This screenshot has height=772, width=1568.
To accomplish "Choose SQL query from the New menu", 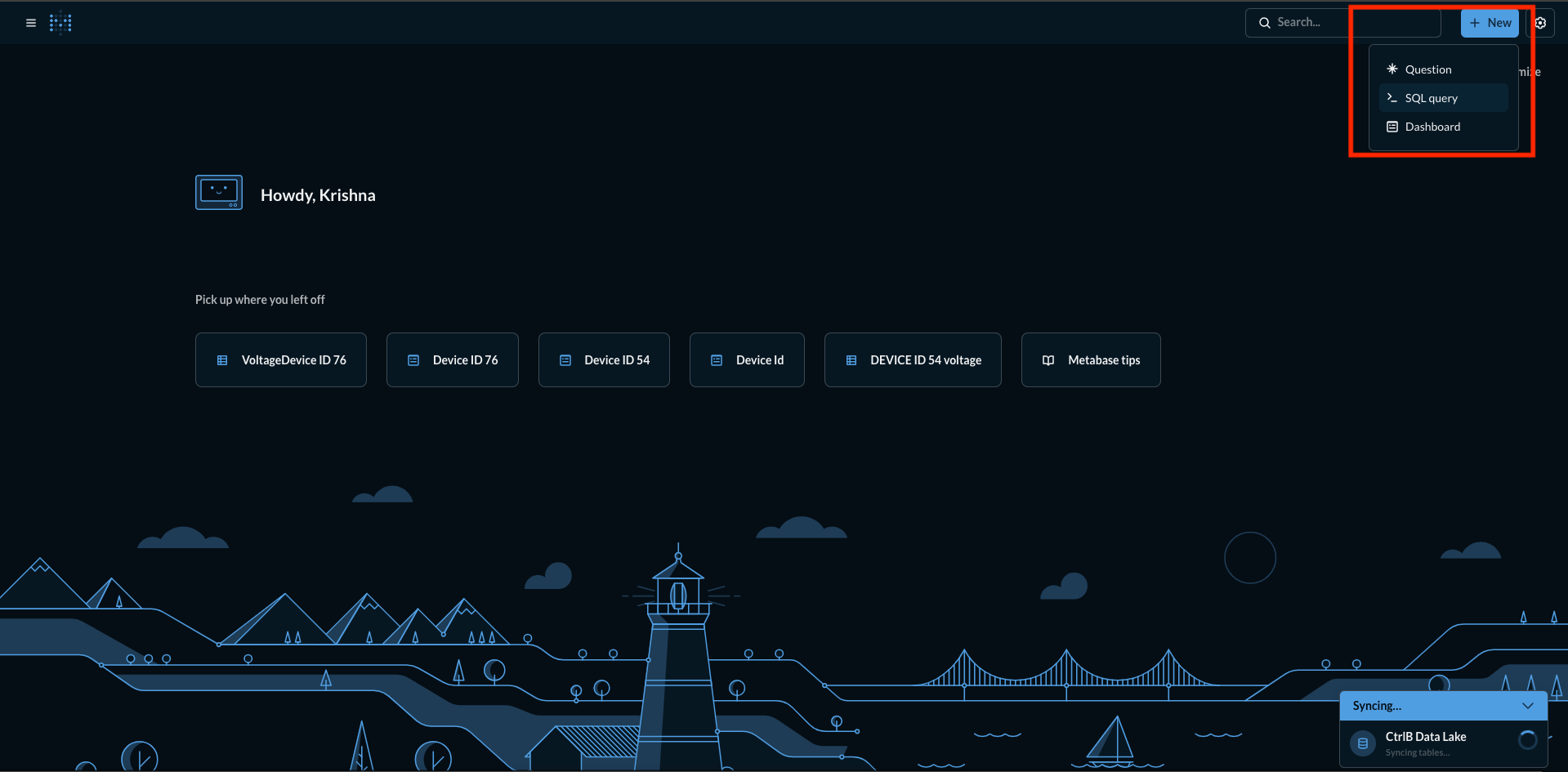I will click(x=1431, y=98).
